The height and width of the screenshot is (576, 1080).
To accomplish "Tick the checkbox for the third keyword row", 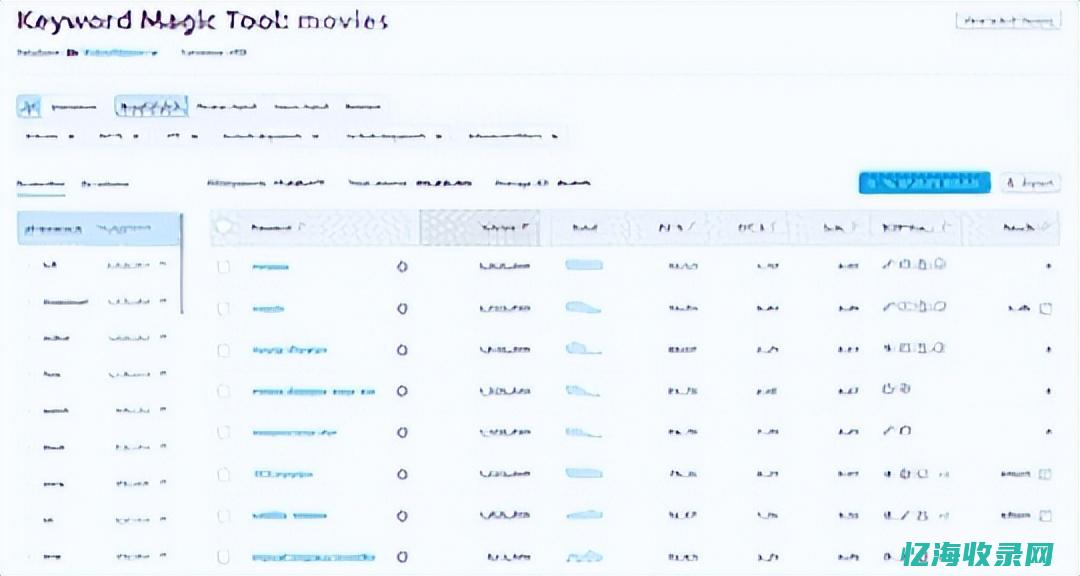I will click(x=224, y=350).
